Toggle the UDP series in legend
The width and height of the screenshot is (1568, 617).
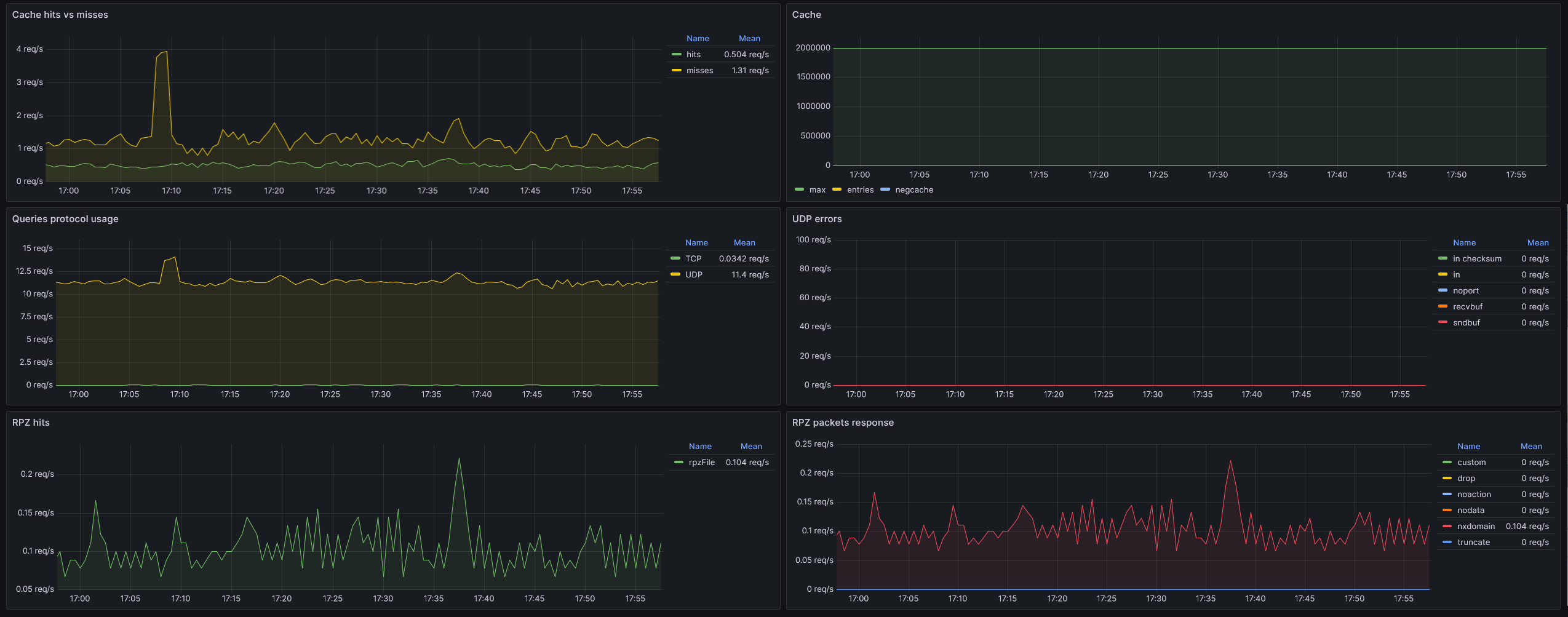693,275
